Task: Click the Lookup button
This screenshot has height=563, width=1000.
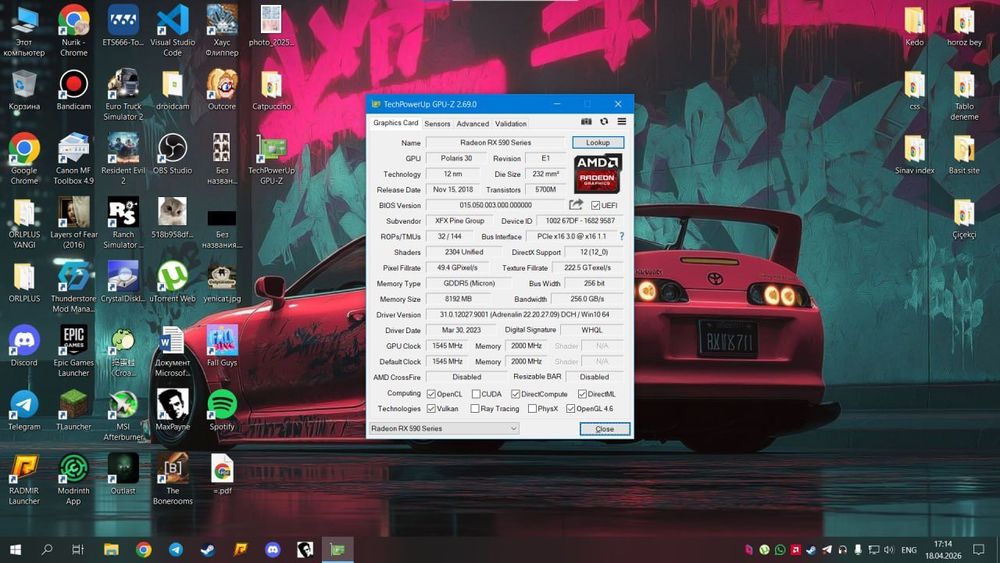Action: click(x=598, y=143)
